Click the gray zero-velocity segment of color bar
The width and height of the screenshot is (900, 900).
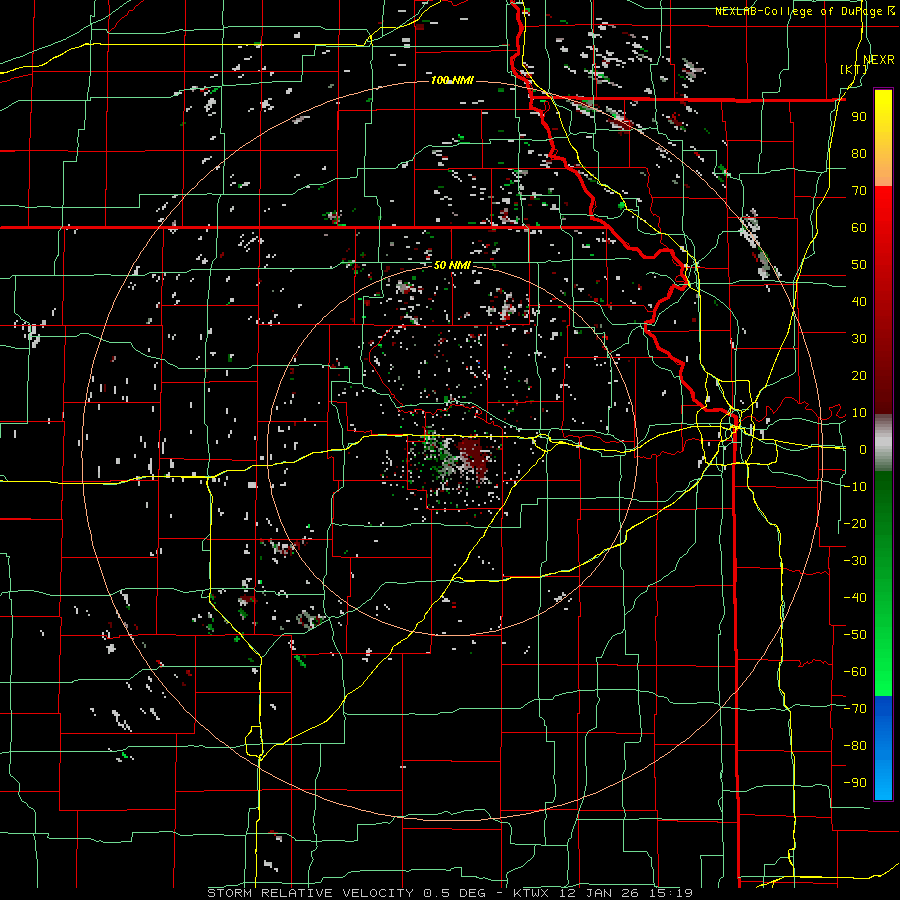(x=883, y=443)
